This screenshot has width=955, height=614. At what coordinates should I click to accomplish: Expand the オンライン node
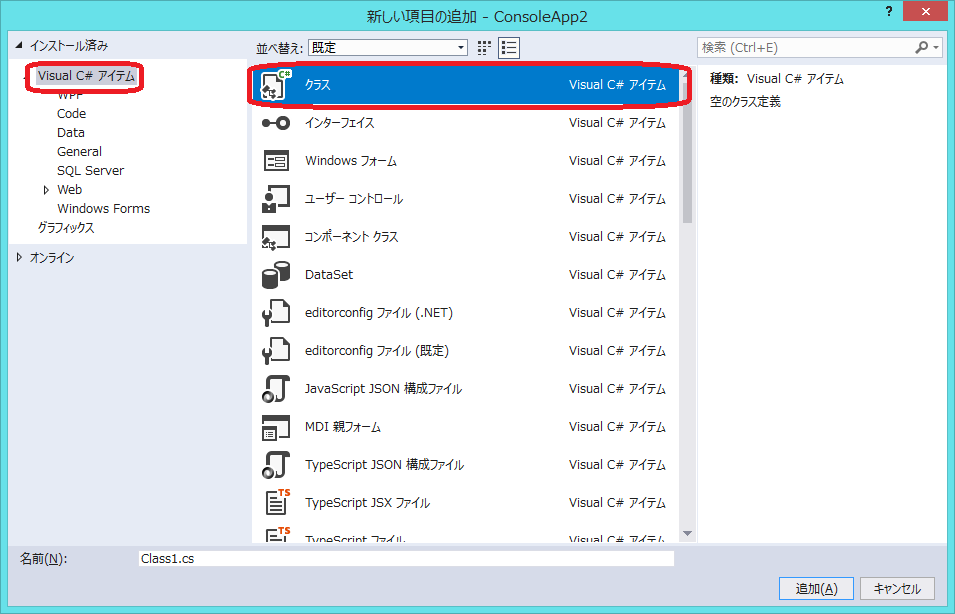[19, 258]
